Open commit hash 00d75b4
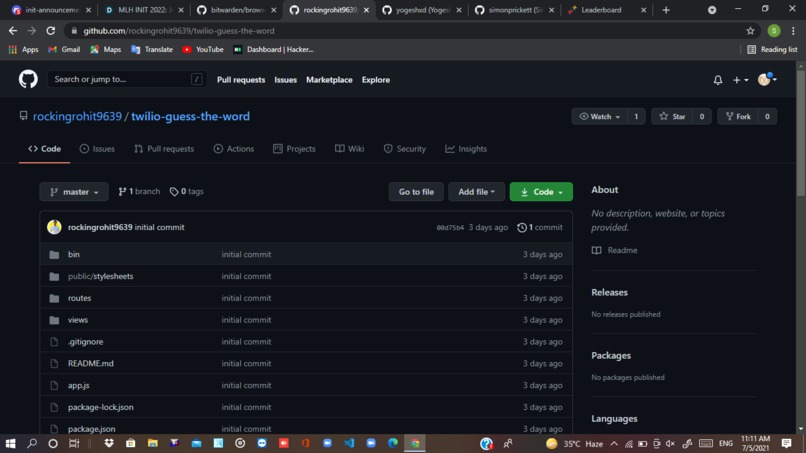 450,227
